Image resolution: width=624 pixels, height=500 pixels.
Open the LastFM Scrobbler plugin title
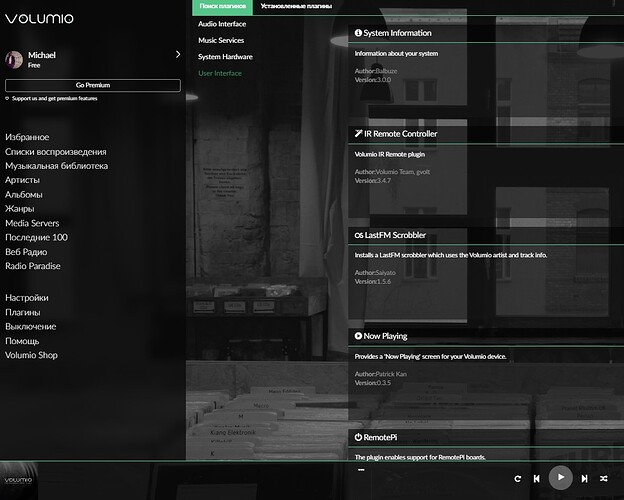click(395, 235)
